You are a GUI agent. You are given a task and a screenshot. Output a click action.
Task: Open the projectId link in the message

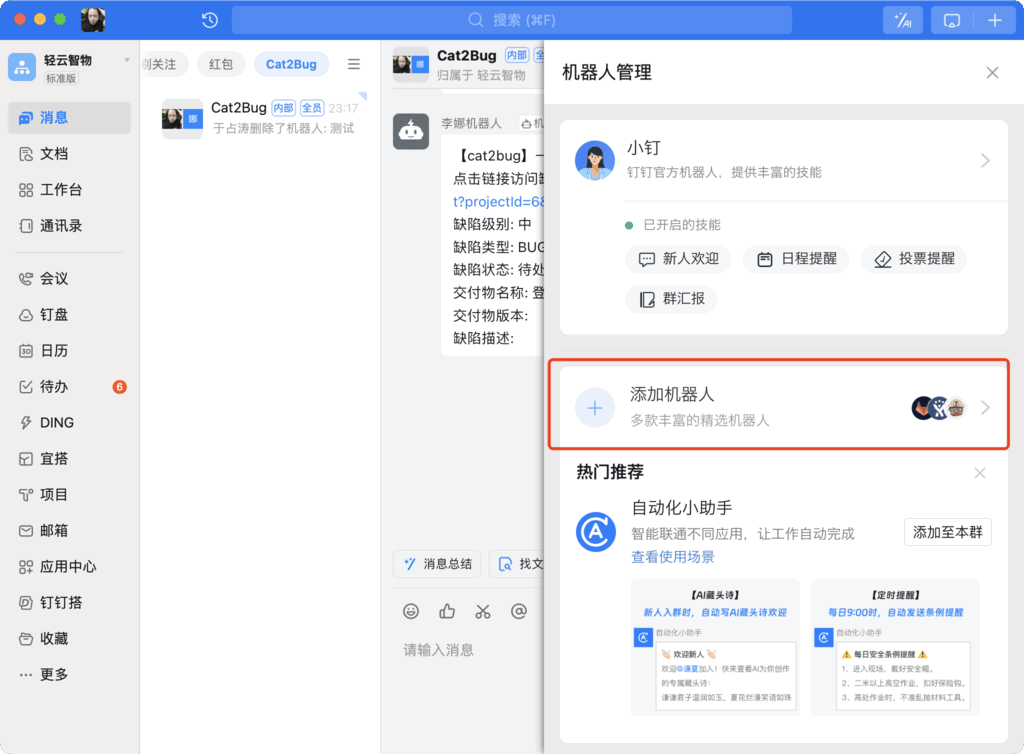tap(498, 202)
